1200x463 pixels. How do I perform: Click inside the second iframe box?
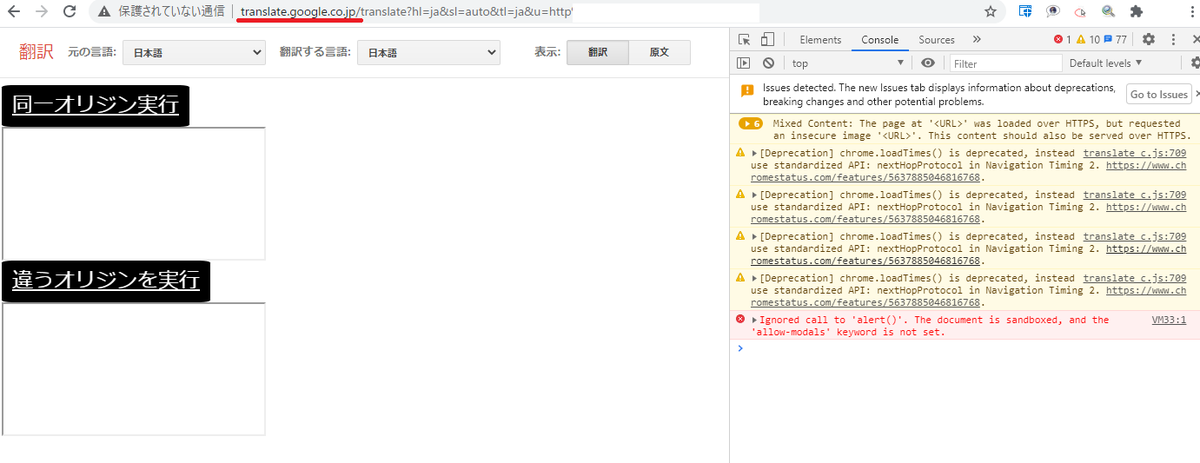click(x=133, y=369)
